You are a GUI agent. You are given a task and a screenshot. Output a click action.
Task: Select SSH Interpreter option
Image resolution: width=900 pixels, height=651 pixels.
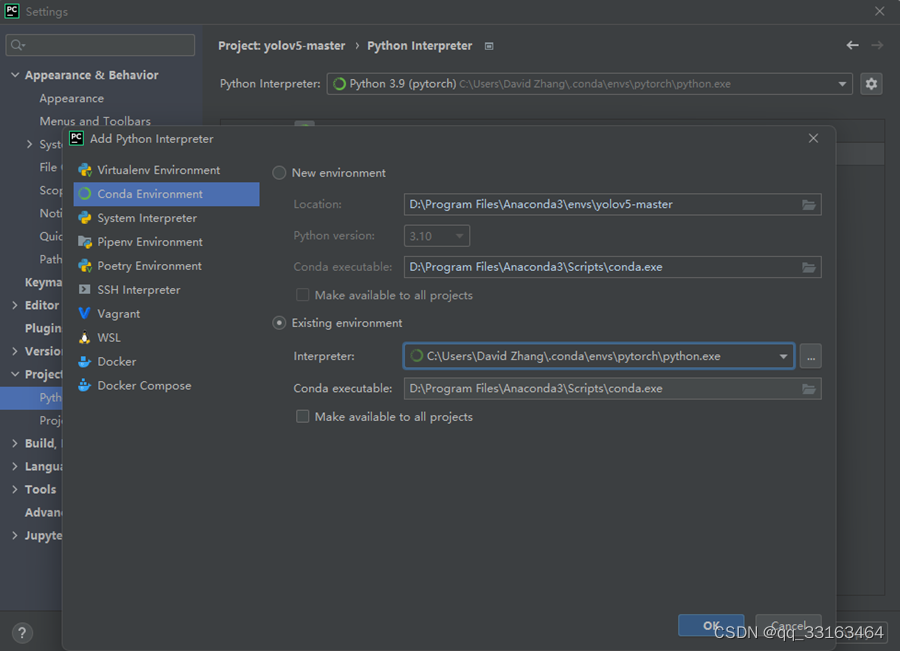click(x=166, y=290)
